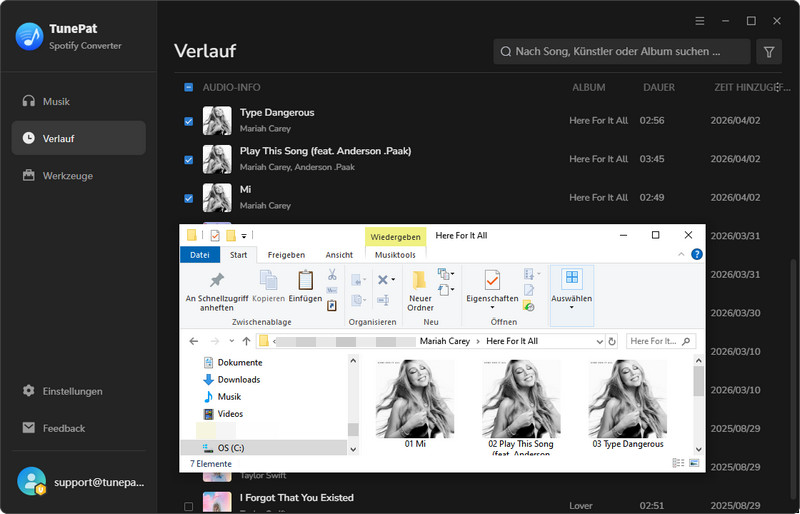800x514 pixels.
Task: Switch to large icons view in status bar
Action: point(694,463)
